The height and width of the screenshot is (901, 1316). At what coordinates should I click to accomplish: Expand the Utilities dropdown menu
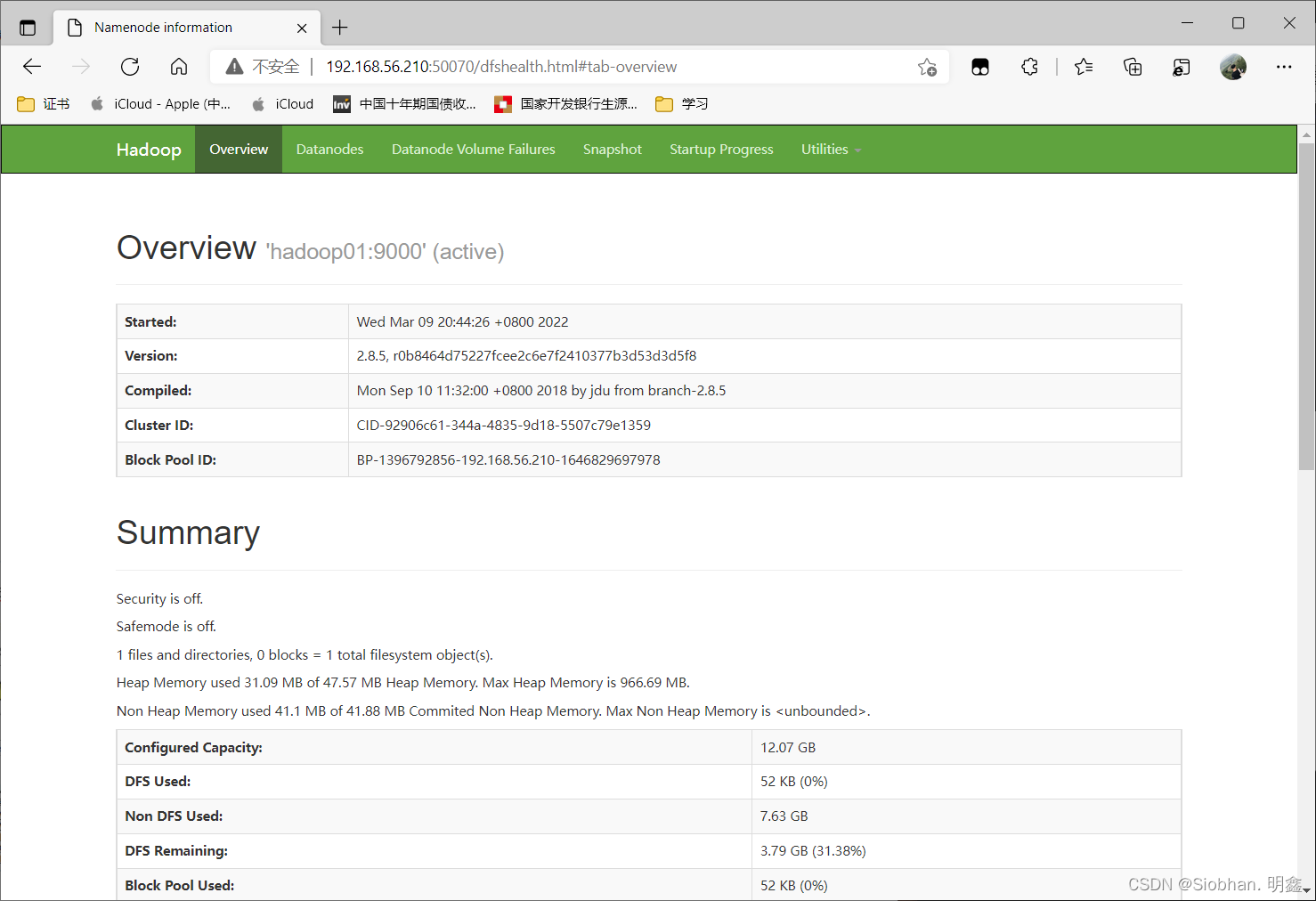[x=830, y=150]
